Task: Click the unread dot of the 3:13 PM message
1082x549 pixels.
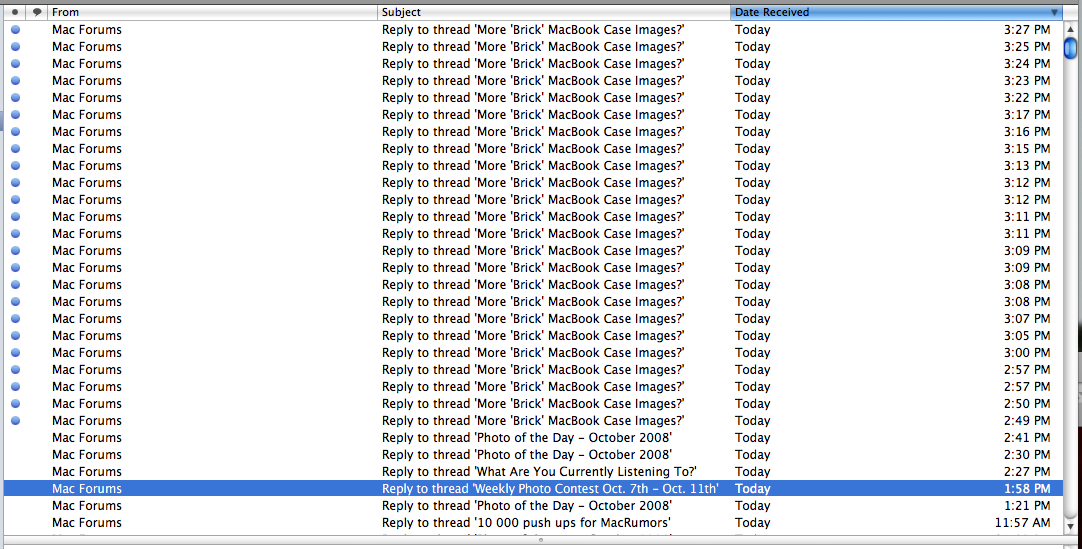Action: (15, 166)
